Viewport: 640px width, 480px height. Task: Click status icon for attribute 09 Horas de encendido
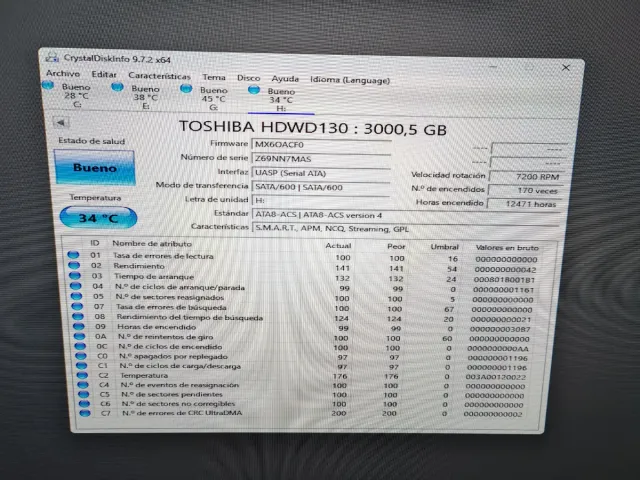[79, 326]
